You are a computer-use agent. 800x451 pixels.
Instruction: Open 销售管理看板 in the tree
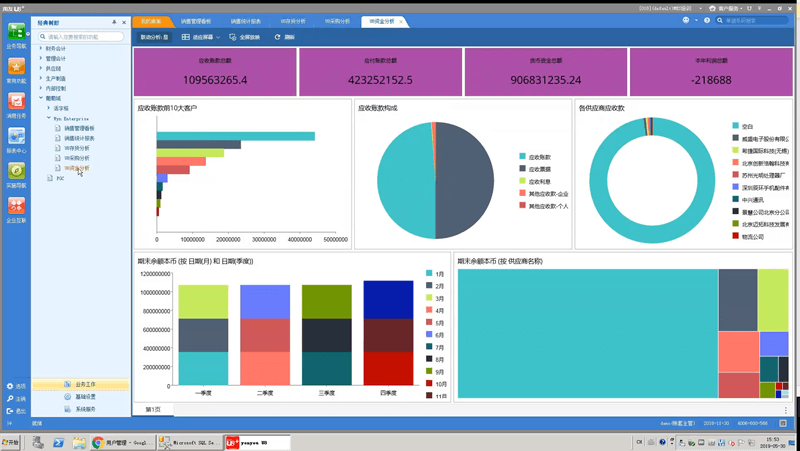pyautogui.click(x=79, y=128)
